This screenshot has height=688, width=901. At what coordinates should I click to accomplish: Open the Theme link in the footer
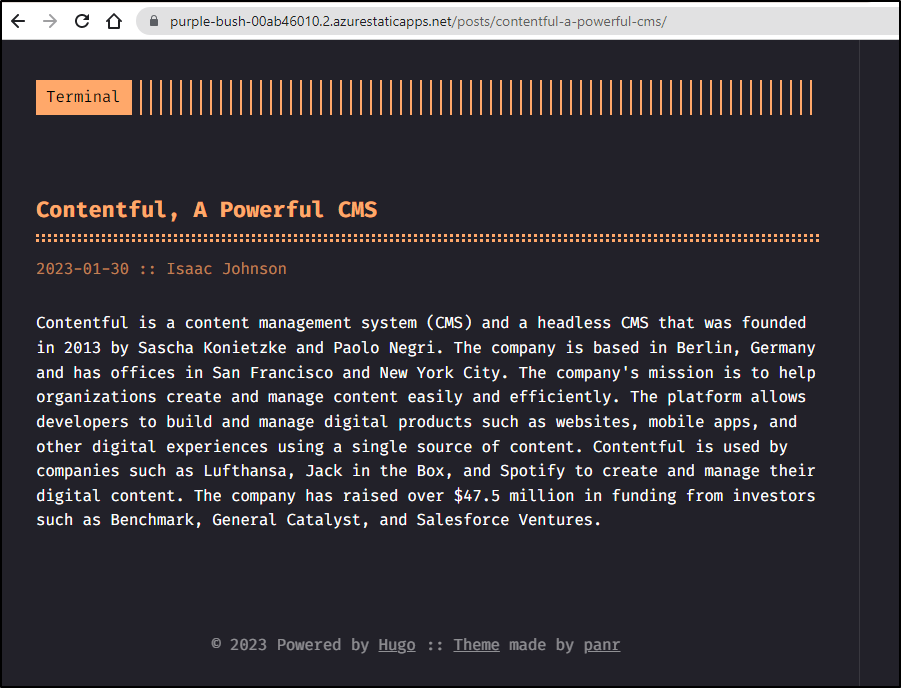[x=476, y=645]
